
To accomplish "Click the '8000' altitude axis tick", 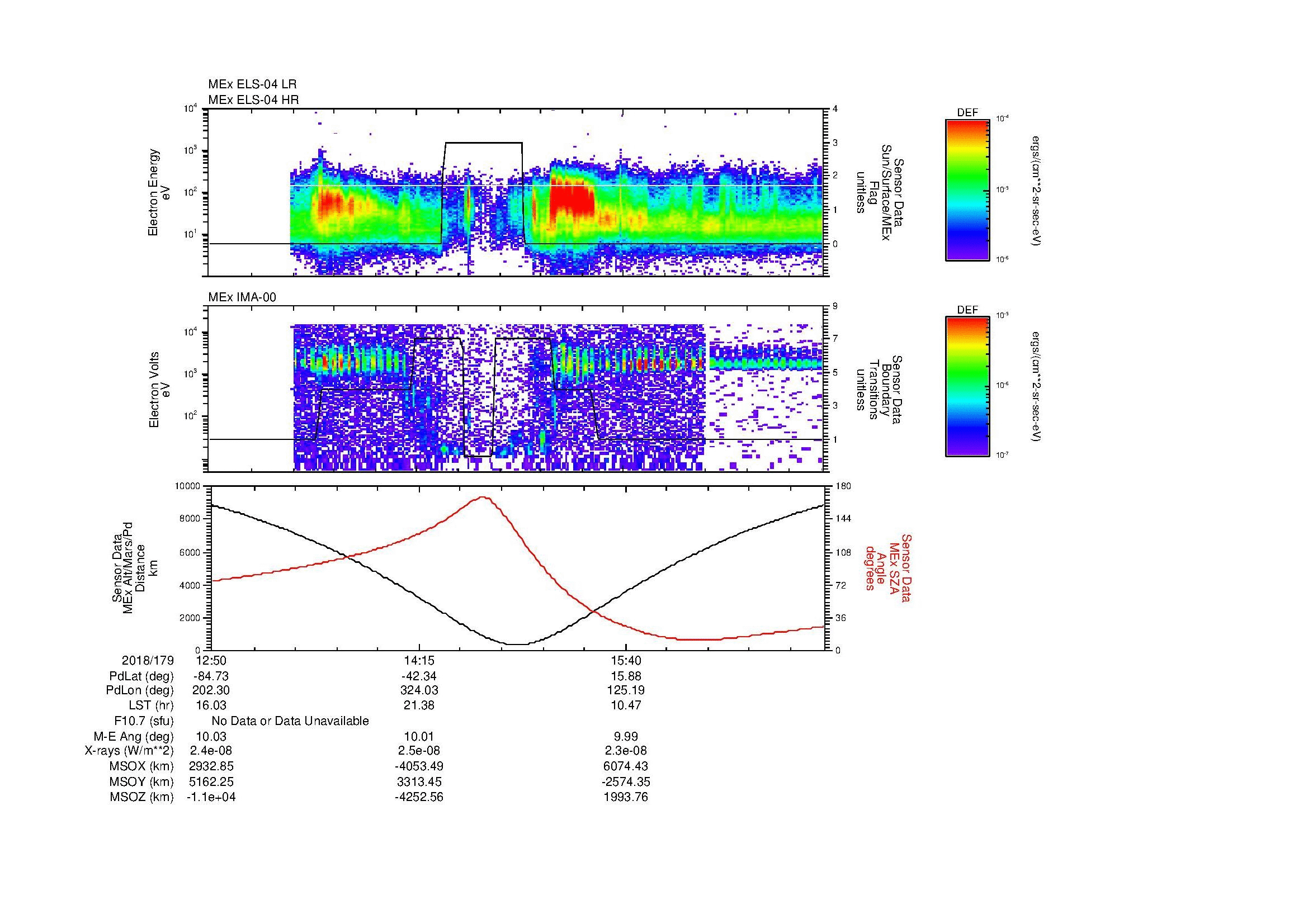I will pos(190,519).
